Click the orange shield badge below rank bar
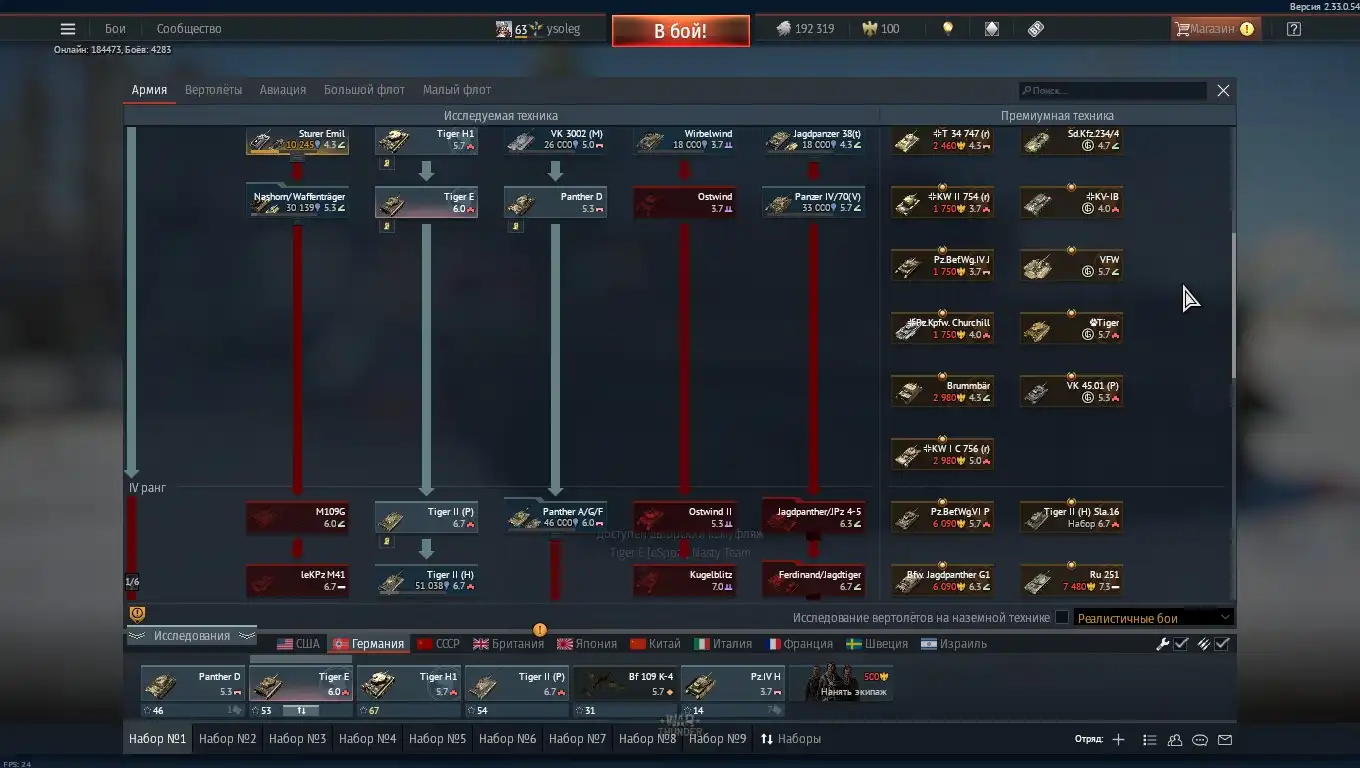The height and width of the screenshot is (768, 1360). click(138, 614)
